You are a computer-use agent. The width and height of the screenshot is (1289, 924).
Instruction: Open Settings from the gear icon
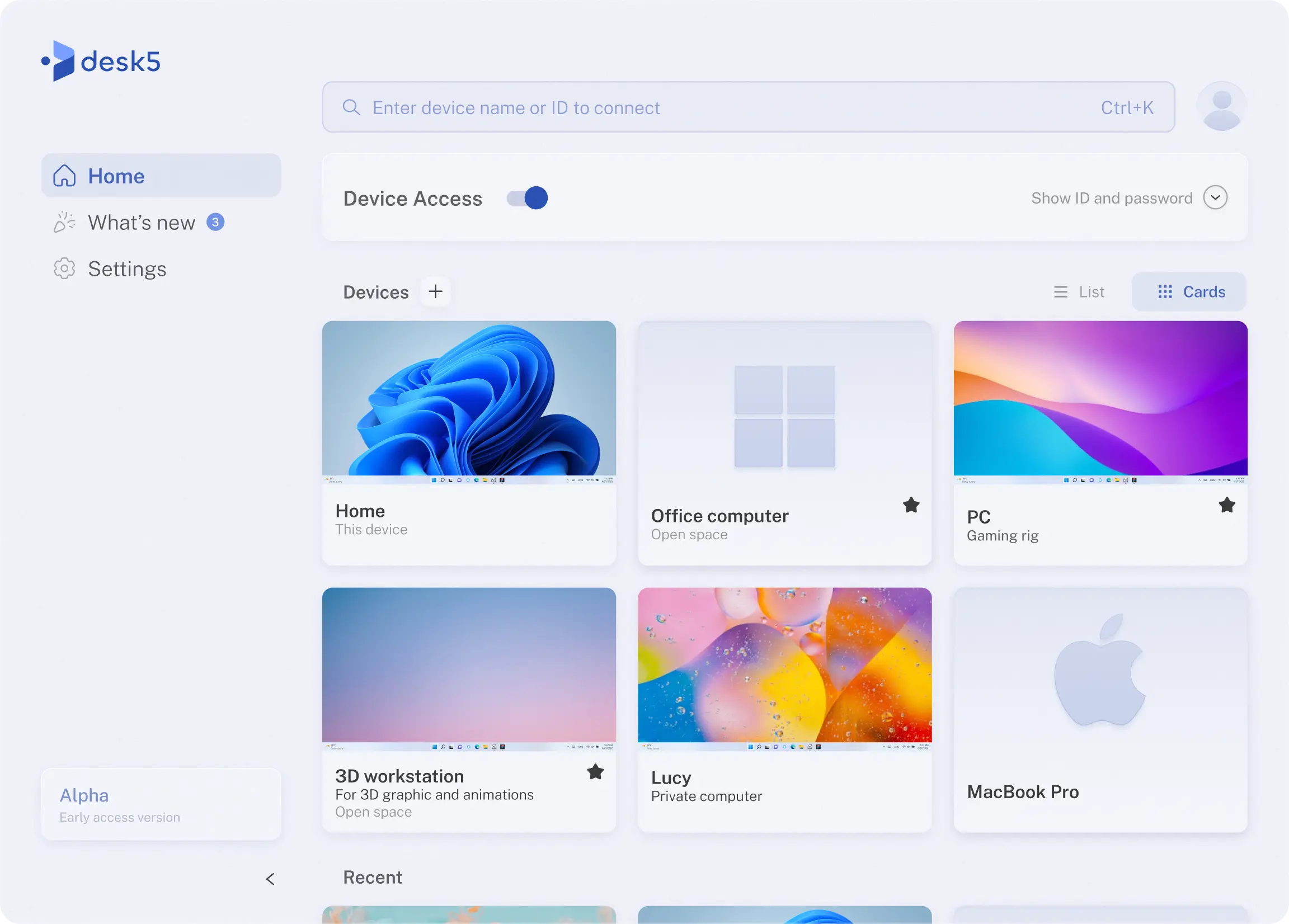tap(64, 269)
